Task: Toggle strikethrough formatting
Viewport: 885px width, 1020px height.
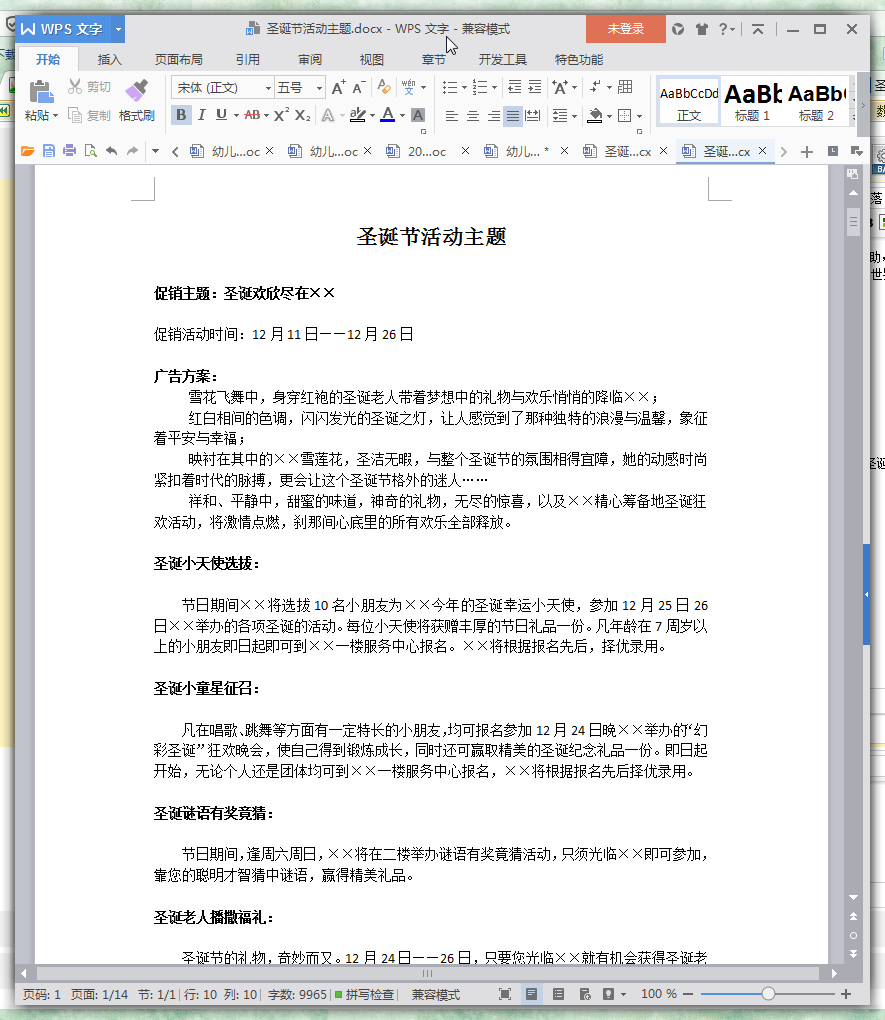Action: point(252,115)
